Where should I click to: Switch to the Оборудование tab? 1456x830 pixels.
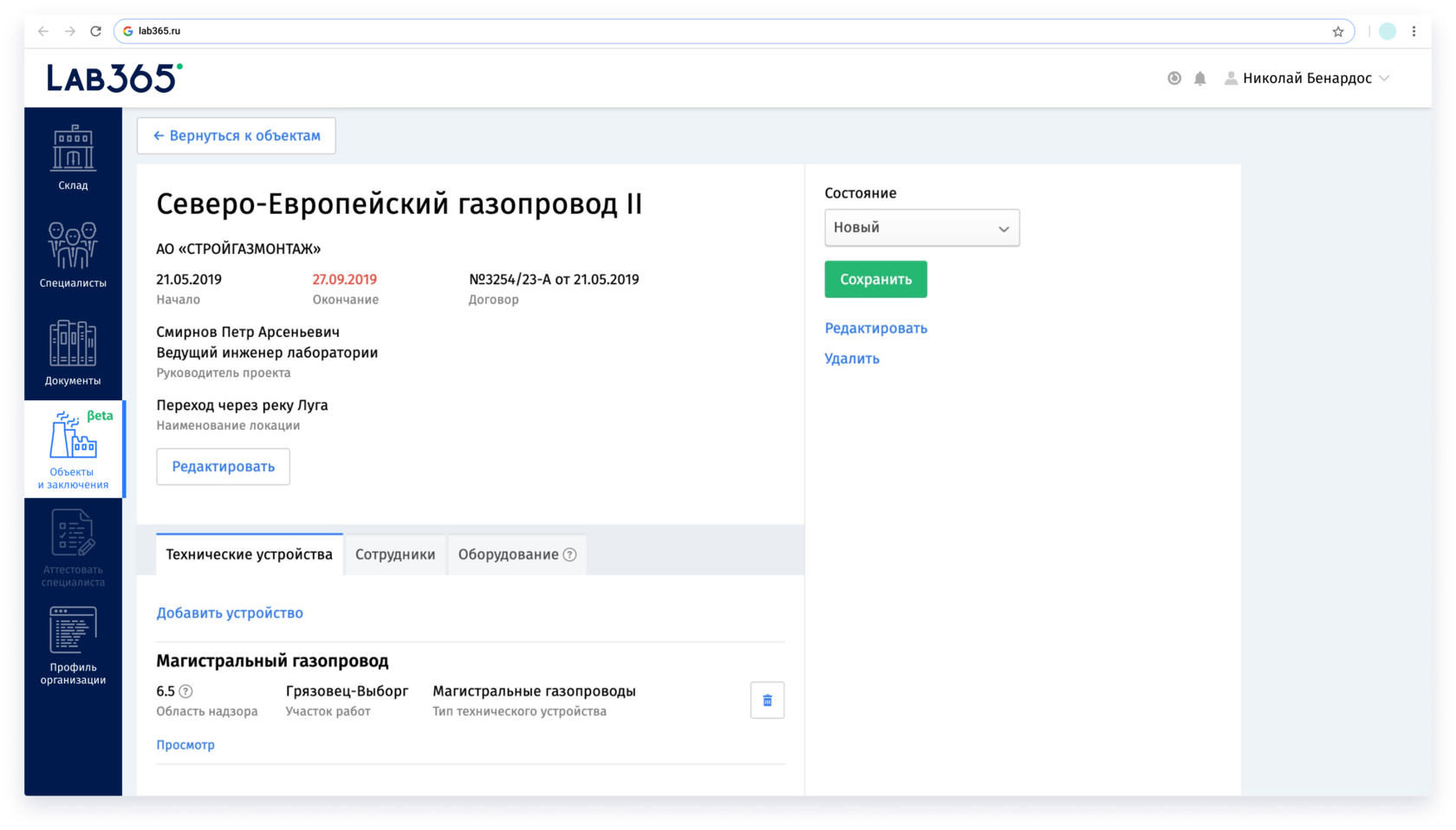tap(517, 554)
